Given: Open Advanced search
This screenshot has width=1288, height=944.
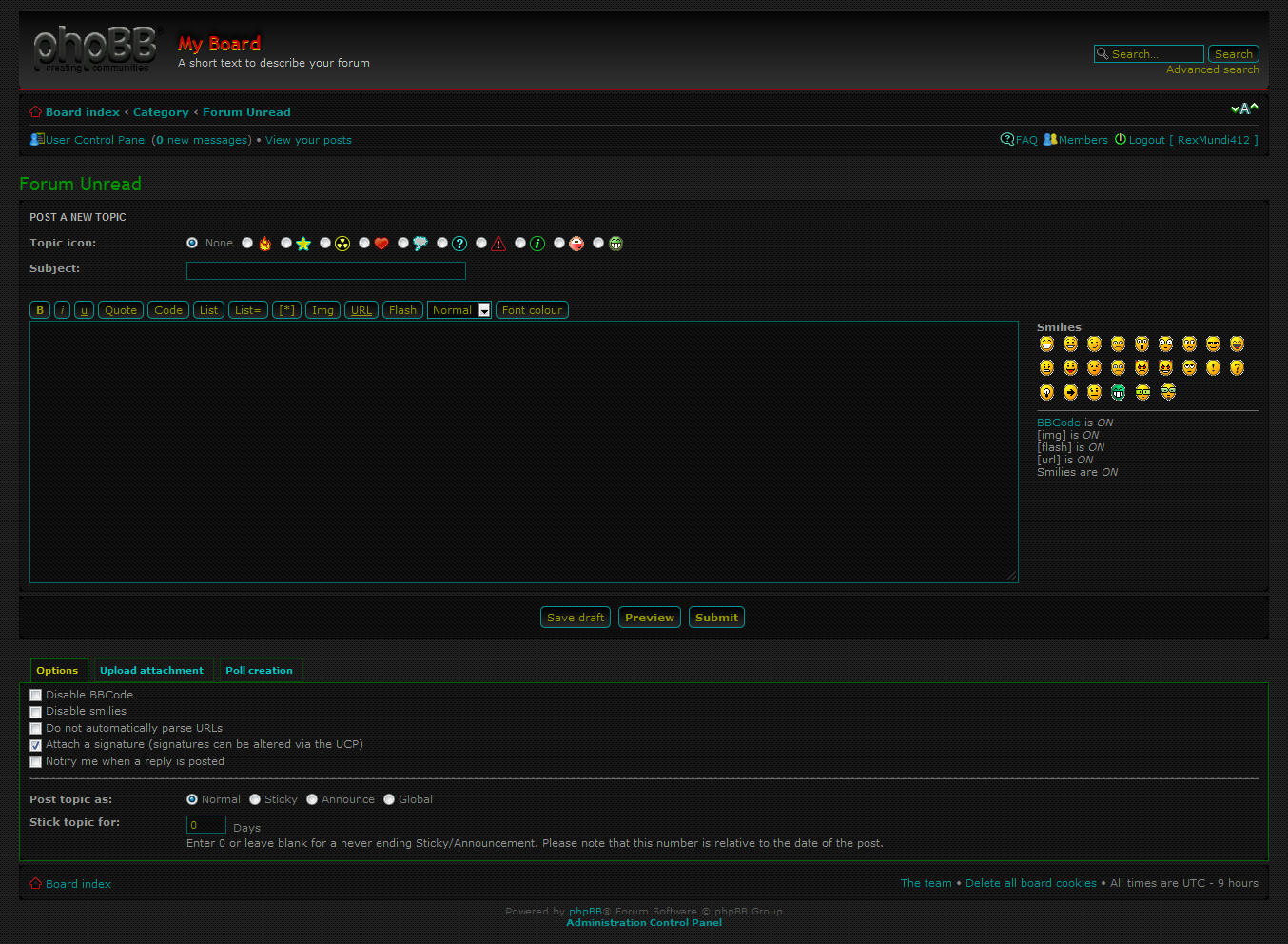Looking at the screenshot, I should click(1212, 69).
